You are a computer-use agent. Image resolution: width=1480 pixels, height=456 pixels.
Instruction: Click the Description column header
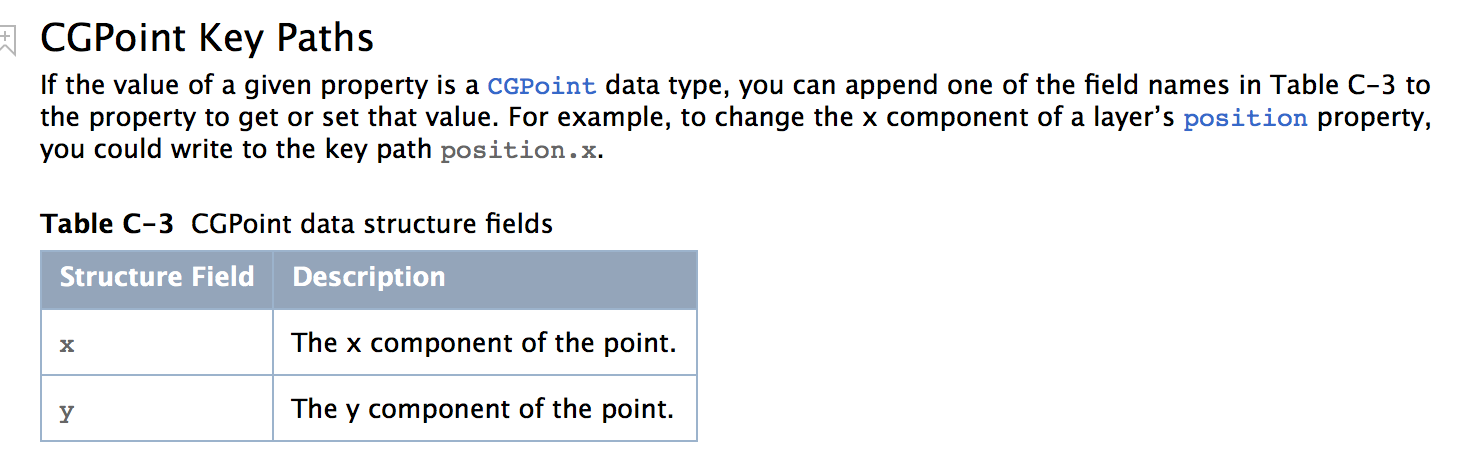tap(369, 277)
